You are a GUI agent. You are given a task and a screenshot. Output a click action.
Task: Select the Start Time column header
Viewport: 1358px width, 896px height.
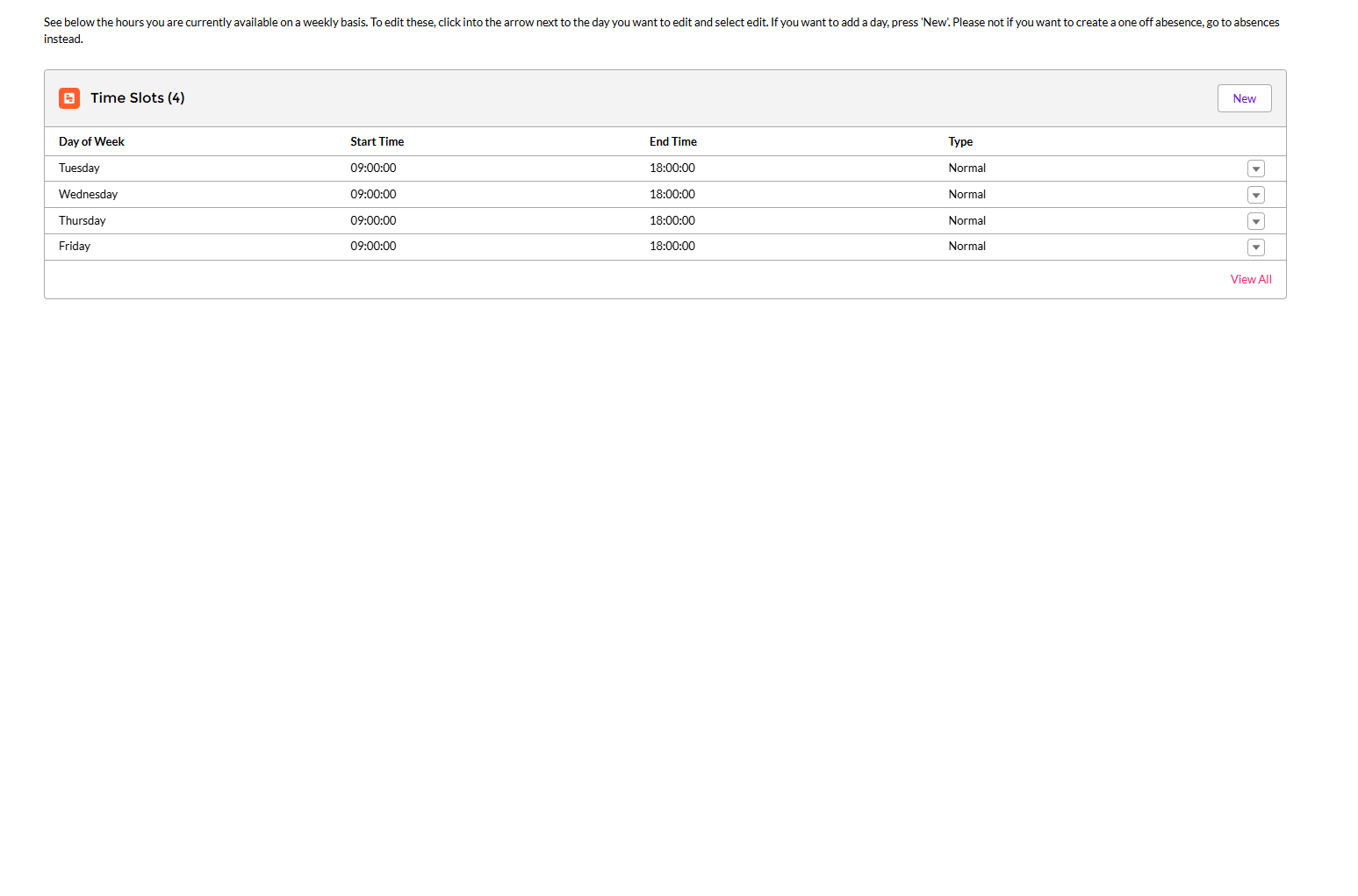tap(377, 141)
